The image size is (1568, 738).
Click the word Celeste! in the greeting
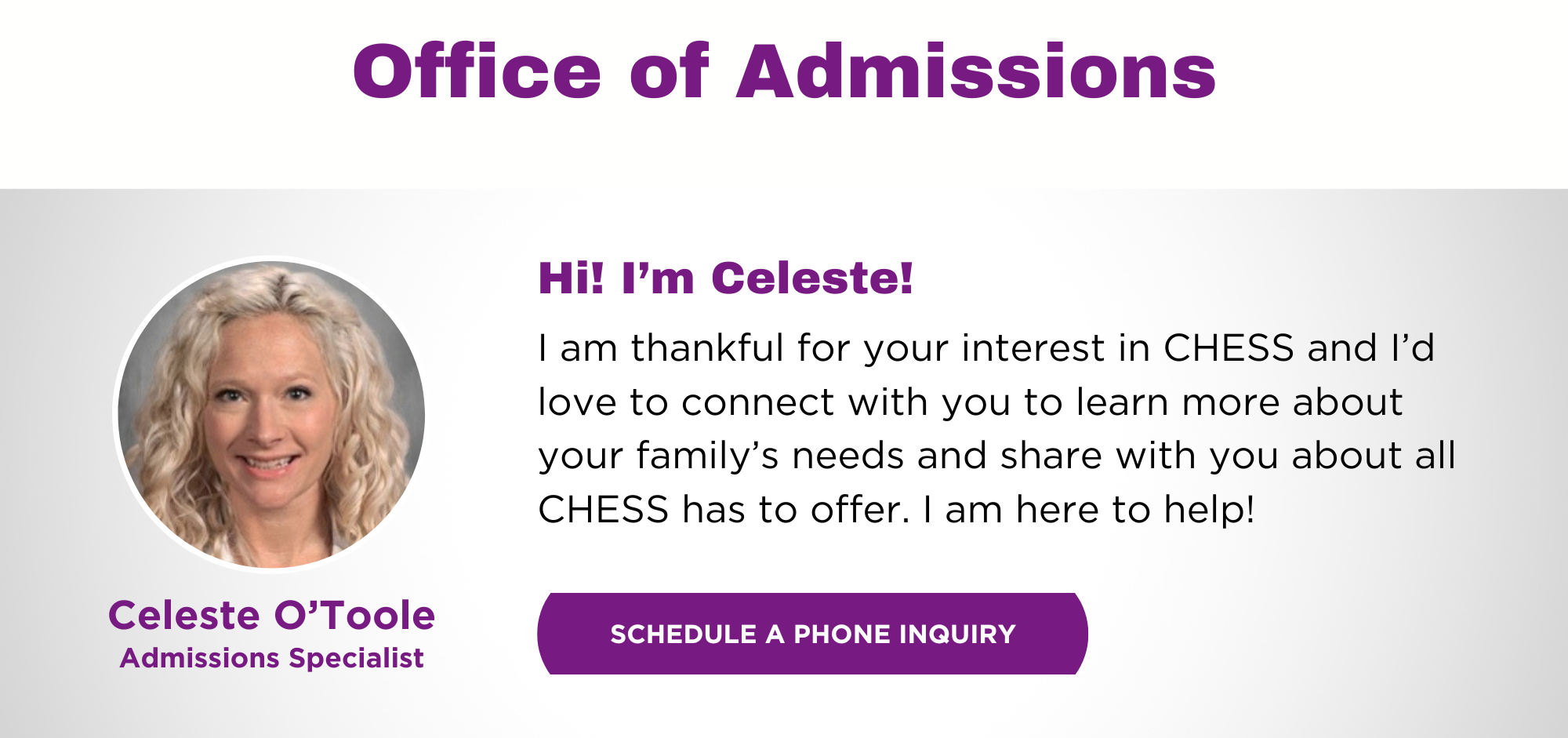click(812, 278)
